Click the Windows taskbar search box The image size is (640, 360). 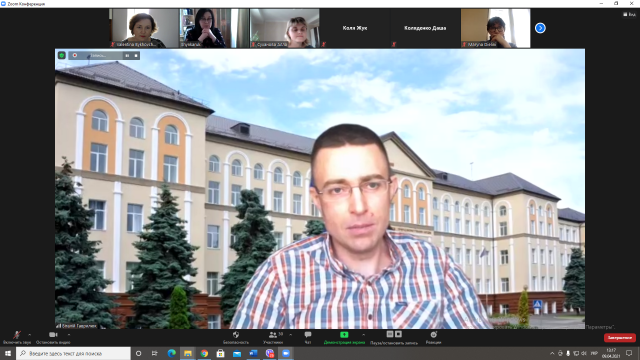[x=73, y=353]
